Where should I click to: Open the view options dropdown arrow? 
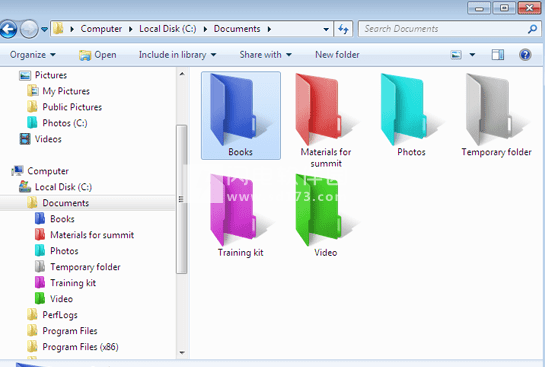(472, 55)
